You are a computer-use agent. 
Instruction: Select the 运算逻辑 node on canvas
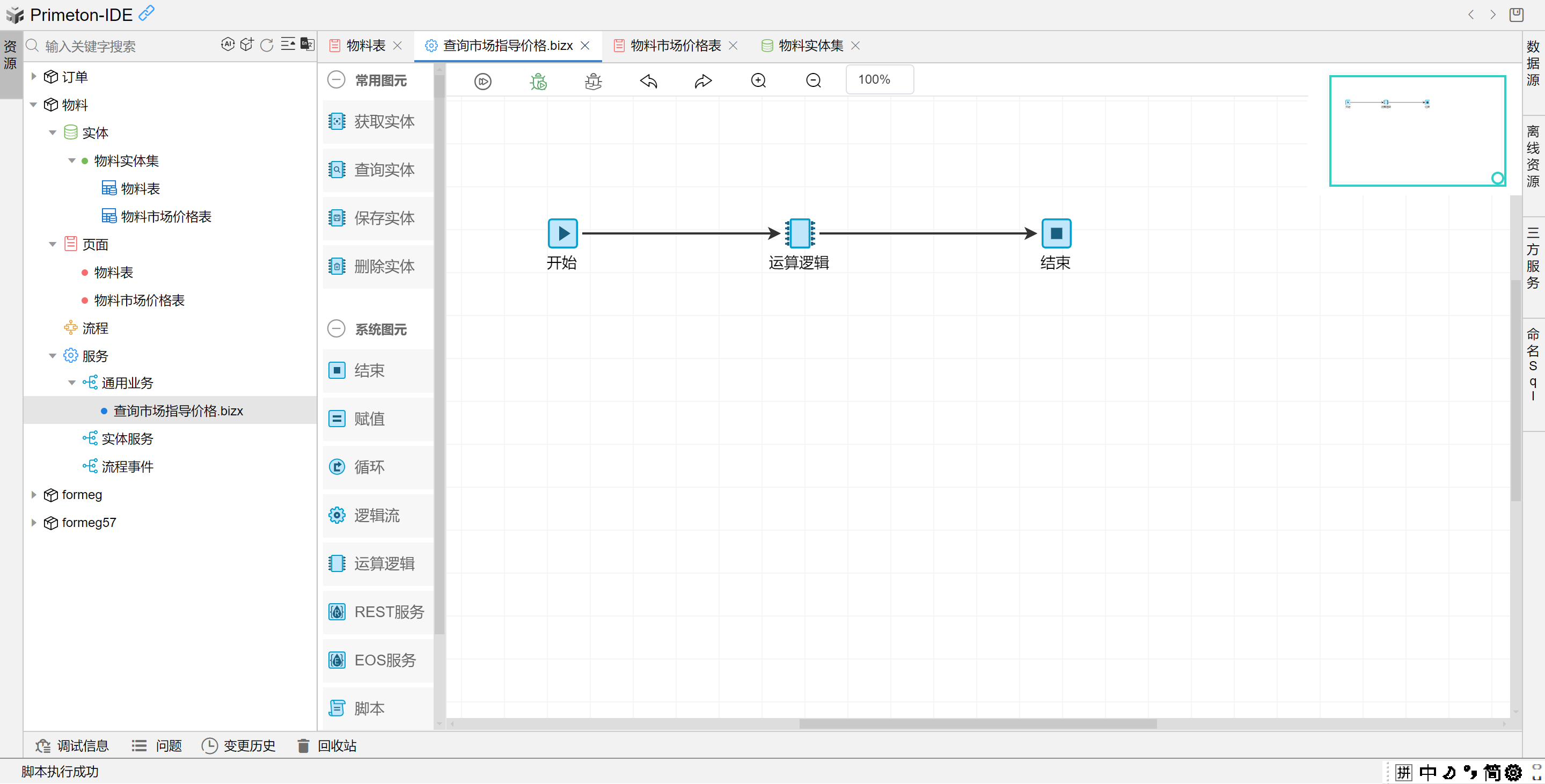800,233
